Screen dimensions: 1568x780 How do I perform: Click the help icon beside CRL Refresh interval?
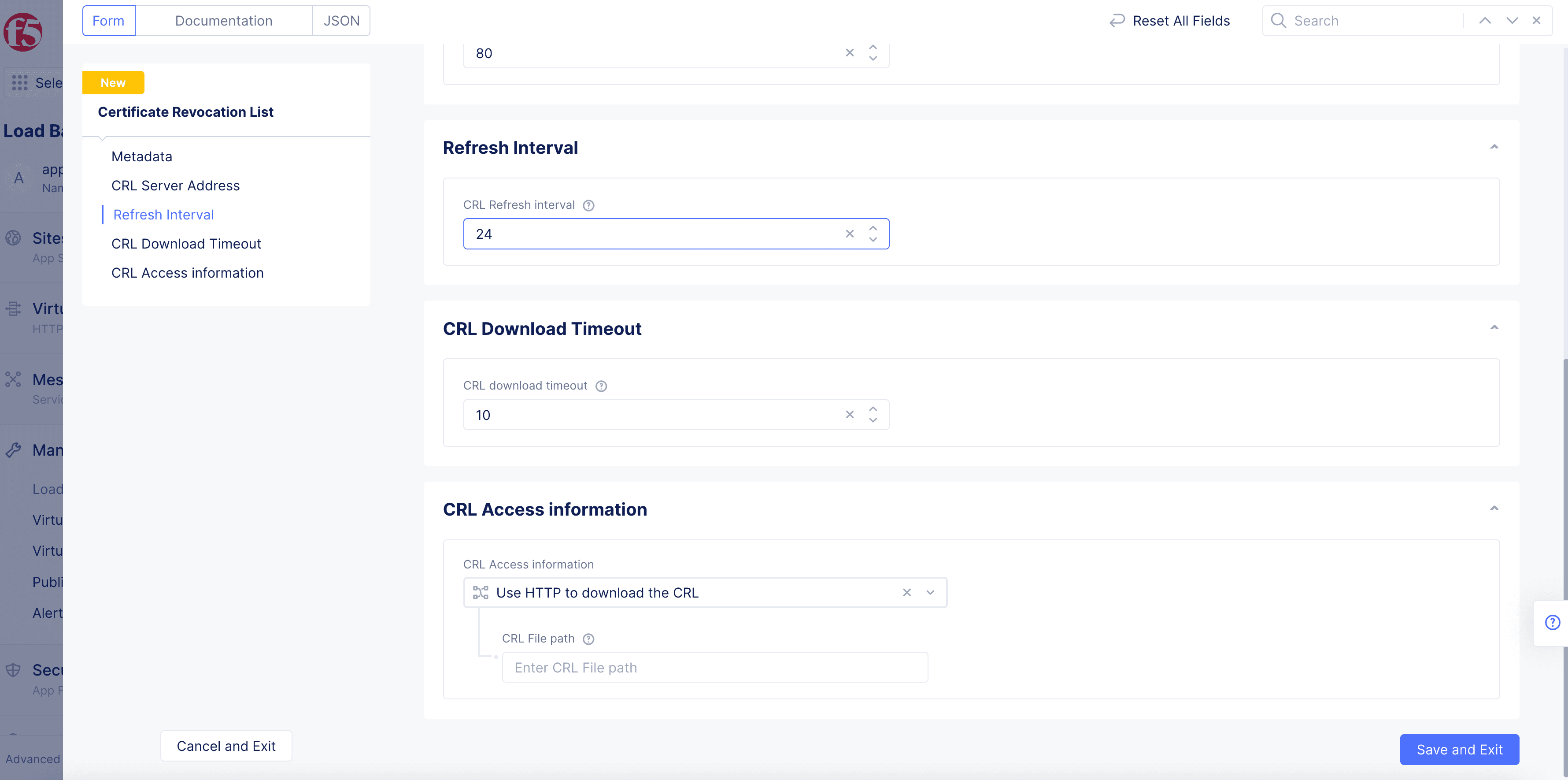588,205
